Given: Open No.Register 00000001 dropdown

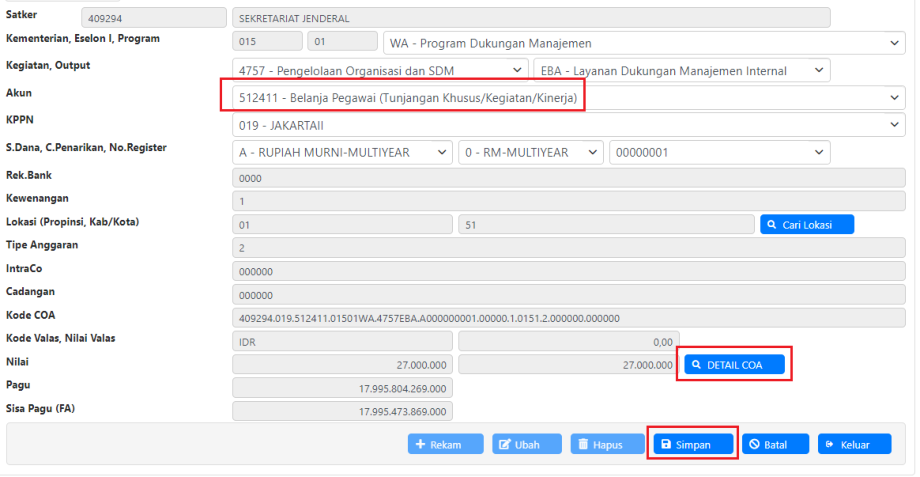Looking at the screenshot, I should click(719, 152).
